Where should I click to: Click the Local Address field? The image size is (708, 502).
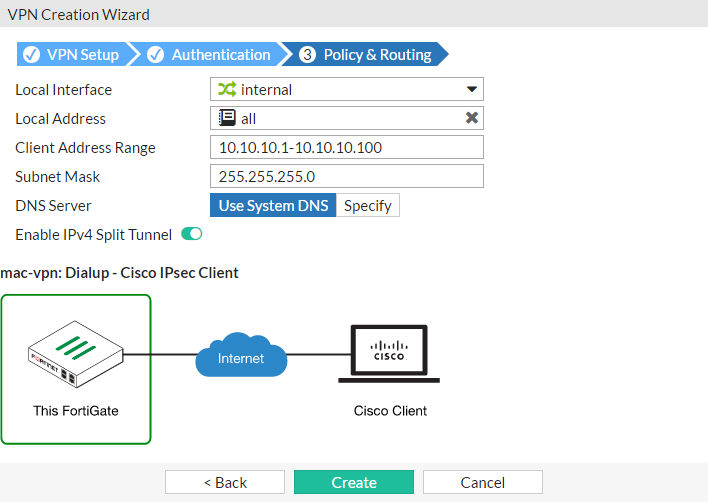point(347,118)
